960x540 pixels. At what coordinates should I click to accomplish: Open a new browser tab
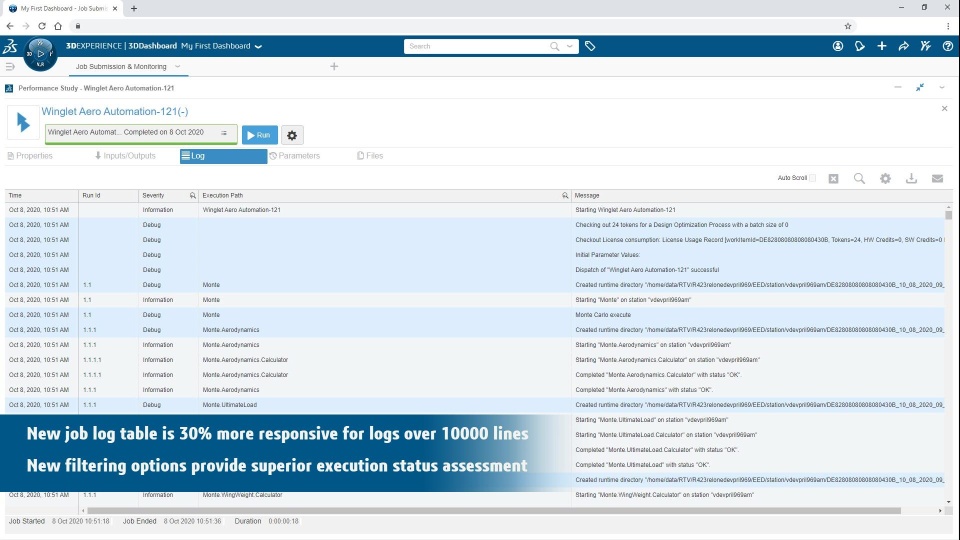[133, 9]
